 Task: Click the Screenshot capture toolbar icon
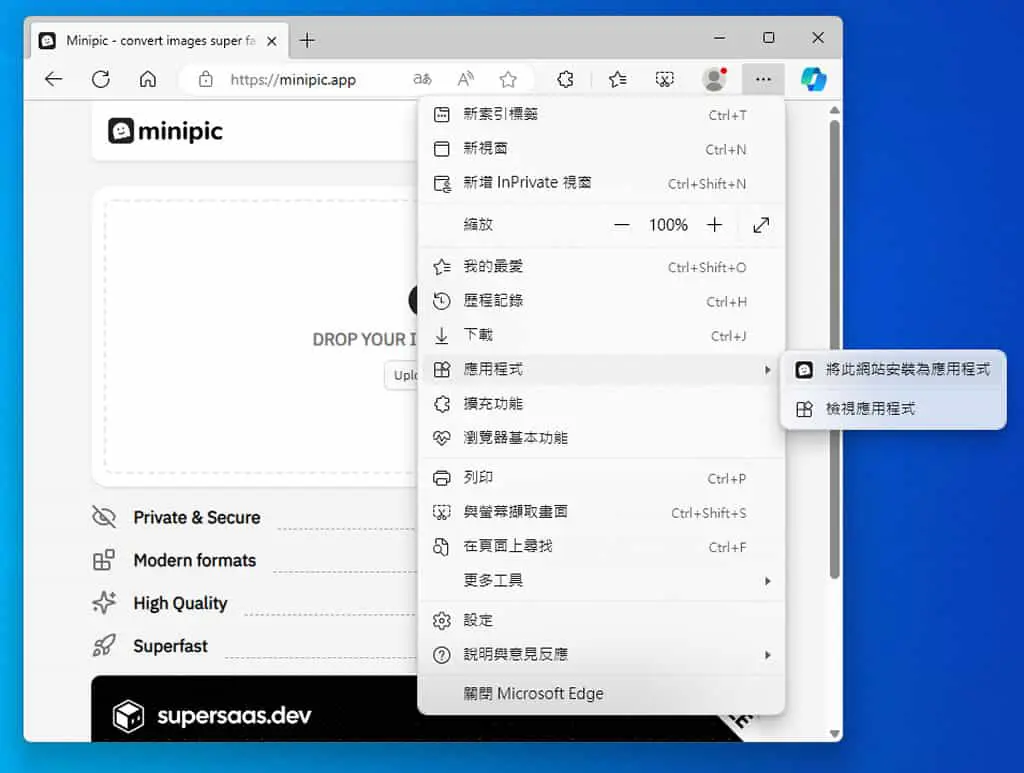[x=664, y=80]
